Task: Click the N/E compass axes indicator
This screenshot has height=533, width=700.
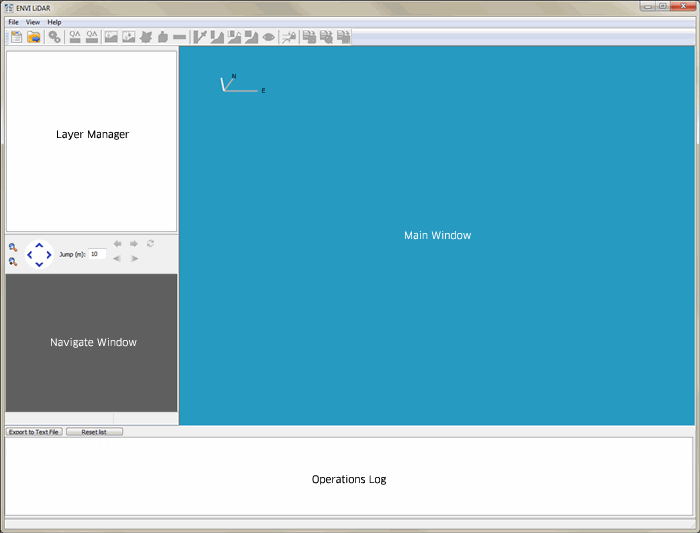Action: tap(243, 83)
